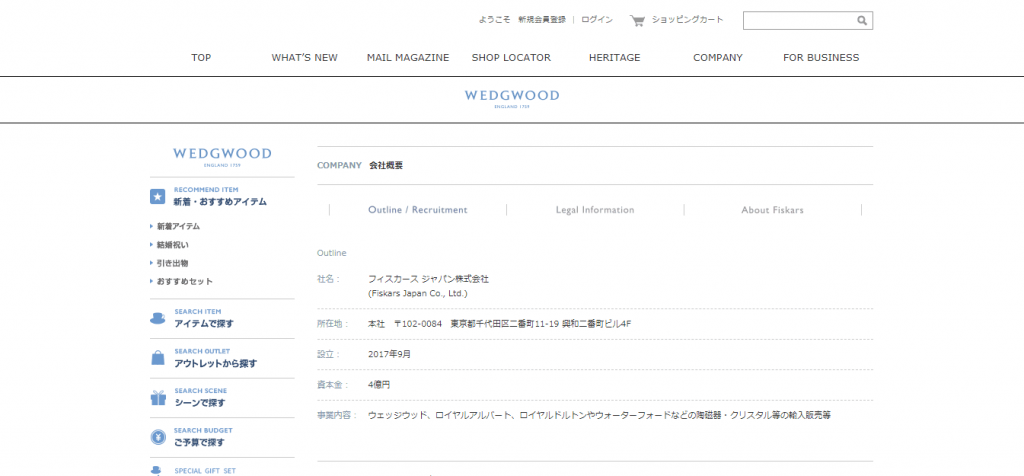This screenshot has width=1024, height=476.
Task: Select the About Fiskars tab
Action: (773, 210)
